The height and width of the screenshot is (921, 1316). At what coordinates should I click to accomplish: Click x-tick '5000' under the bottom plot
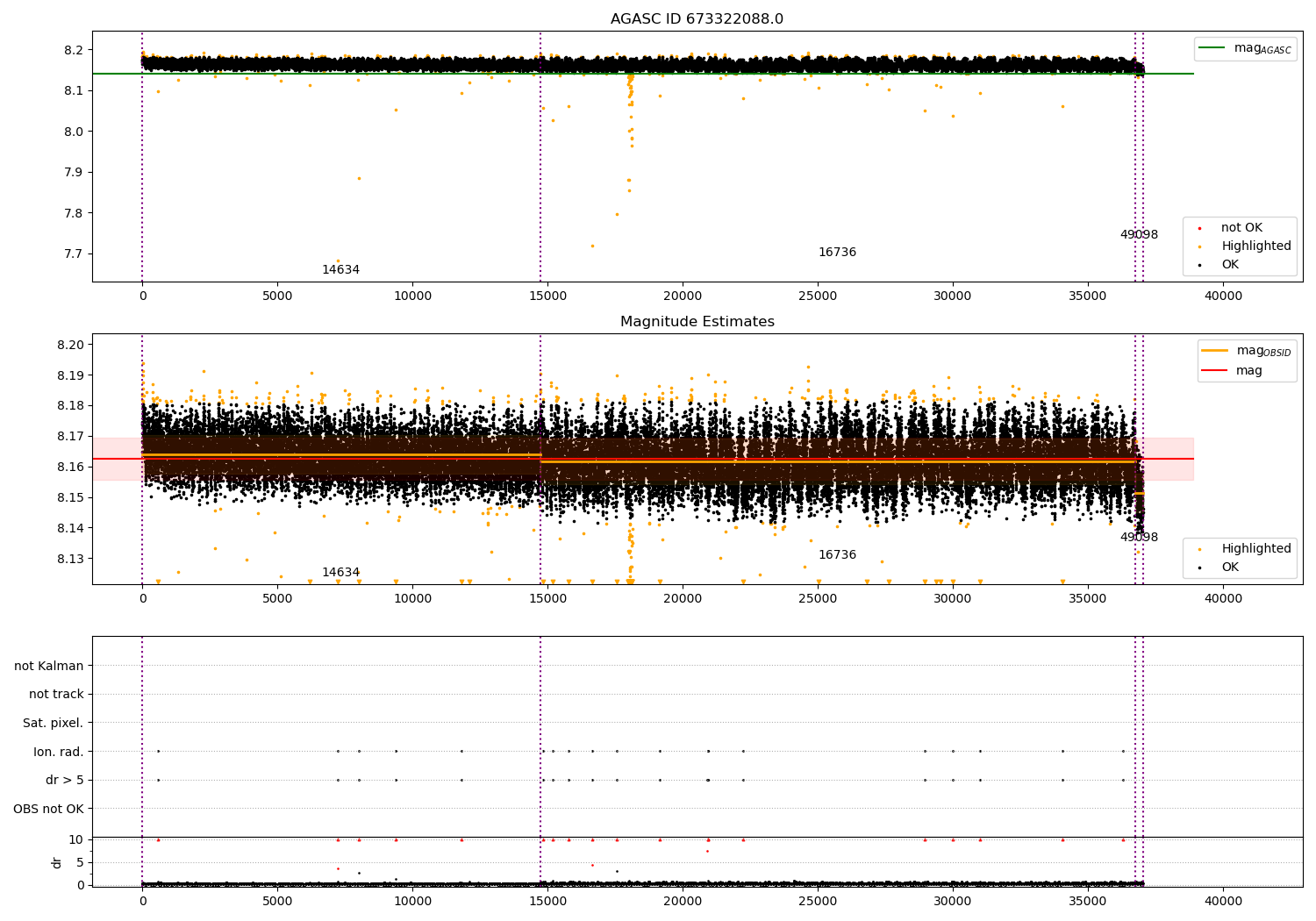277,901
